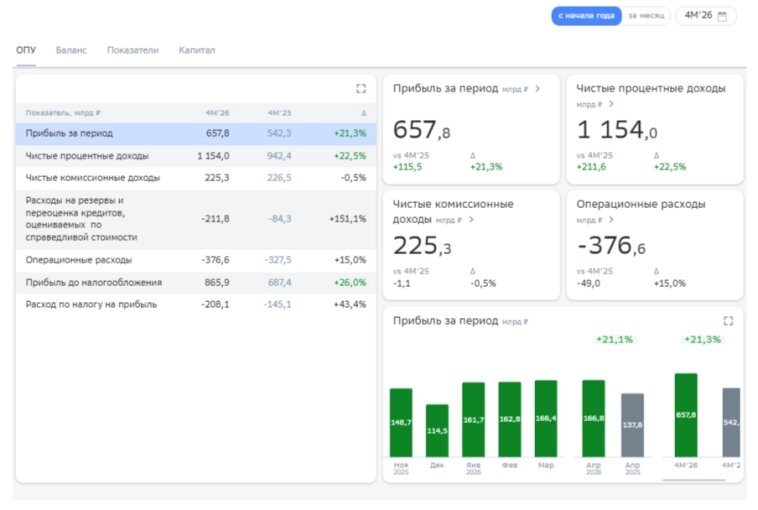Click the +21,1% growth label on chart

614,339
